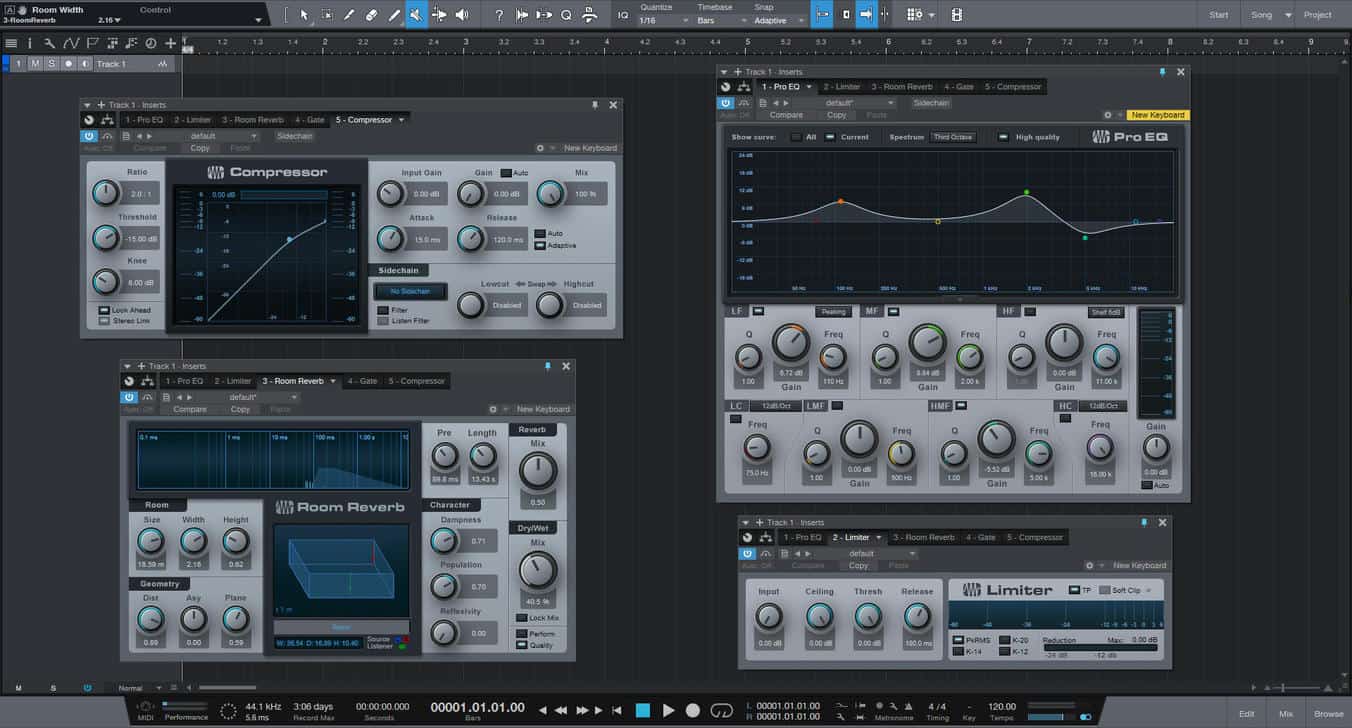Click the Limiter Ceiling knob
This screenshot has width=1352, height=728.
pyautogui.click(x=819, y=616)
